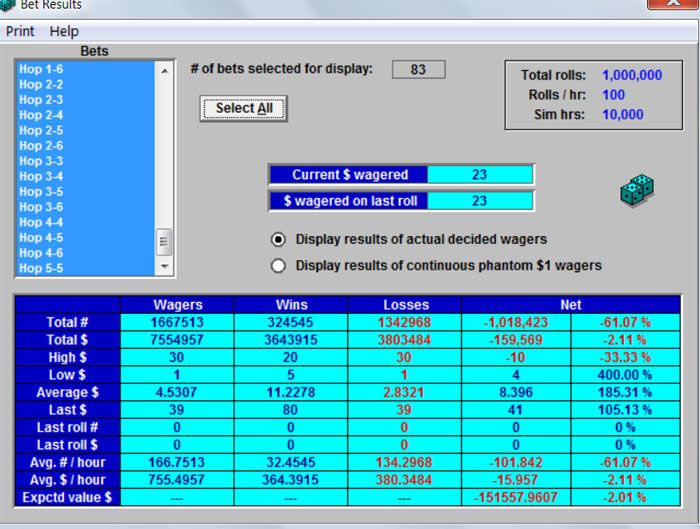Click the bets list scrollbar thumb
700x529 pixels.
164,242
